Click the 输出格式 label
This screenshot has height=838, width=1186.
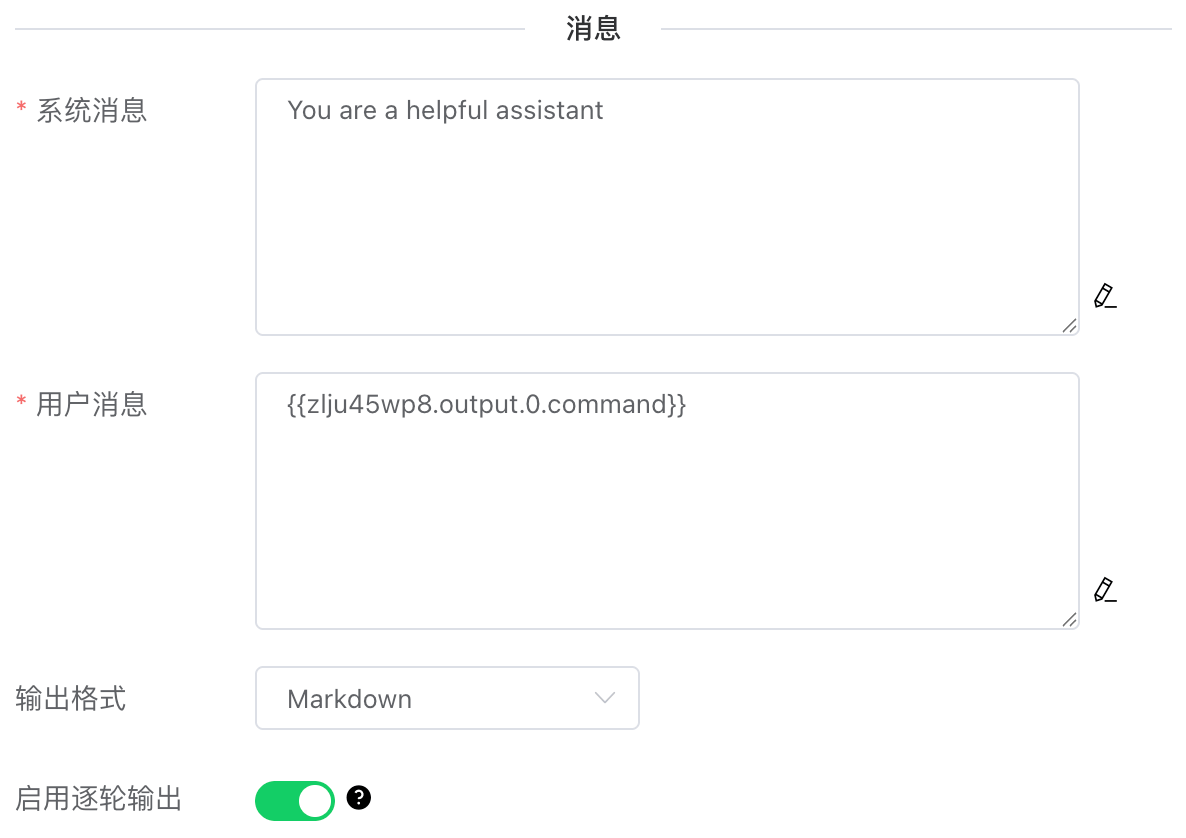coord(71,698)
